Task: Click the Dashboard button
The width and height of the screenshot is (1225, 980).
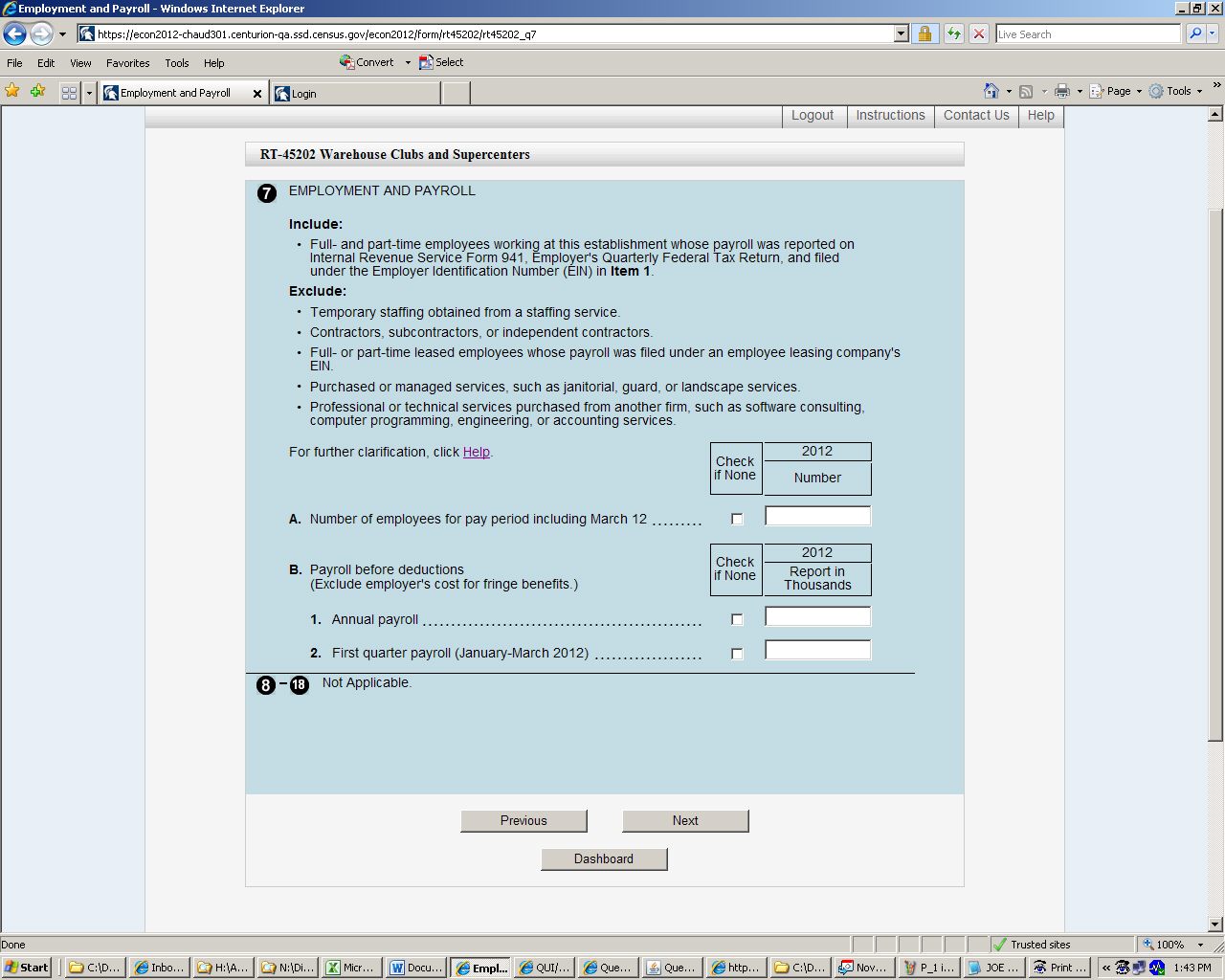Action: pyautogui.click(x=604, y=859)
